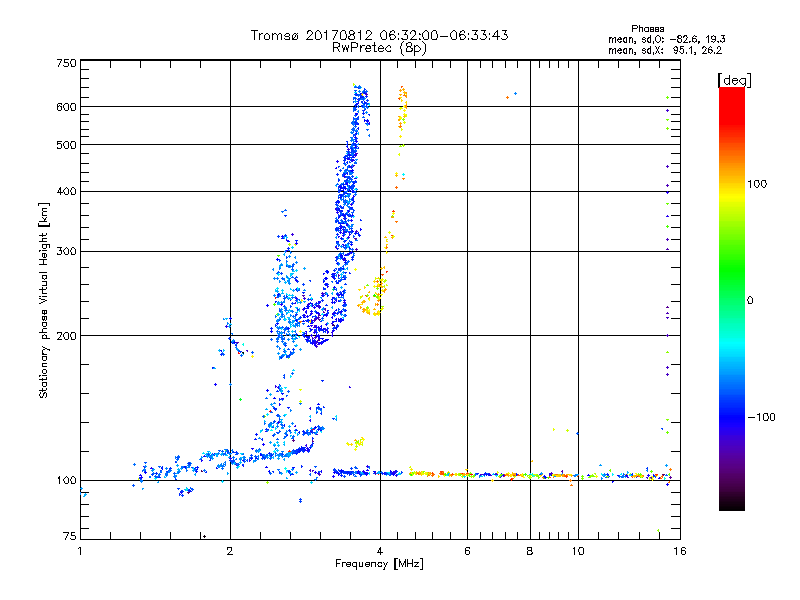Click the x-axis tick label "4"
Image resolution: width=800 pixels, height=600 pixels.
[x=380, y=551]
